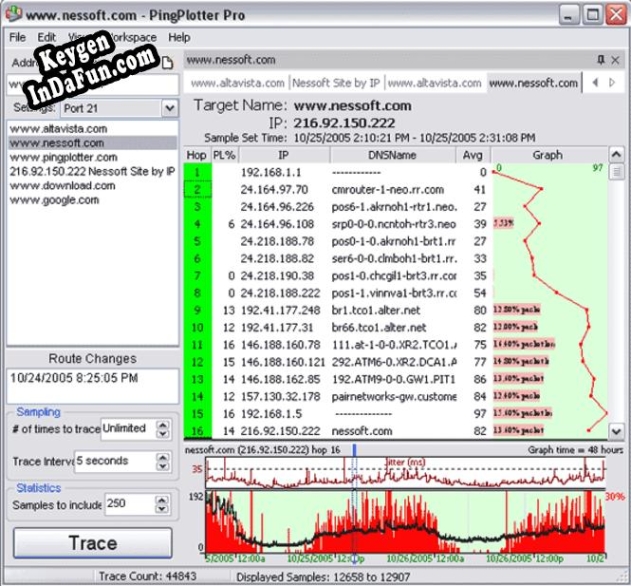Click the DNSName column header

[x=392, y=155]
